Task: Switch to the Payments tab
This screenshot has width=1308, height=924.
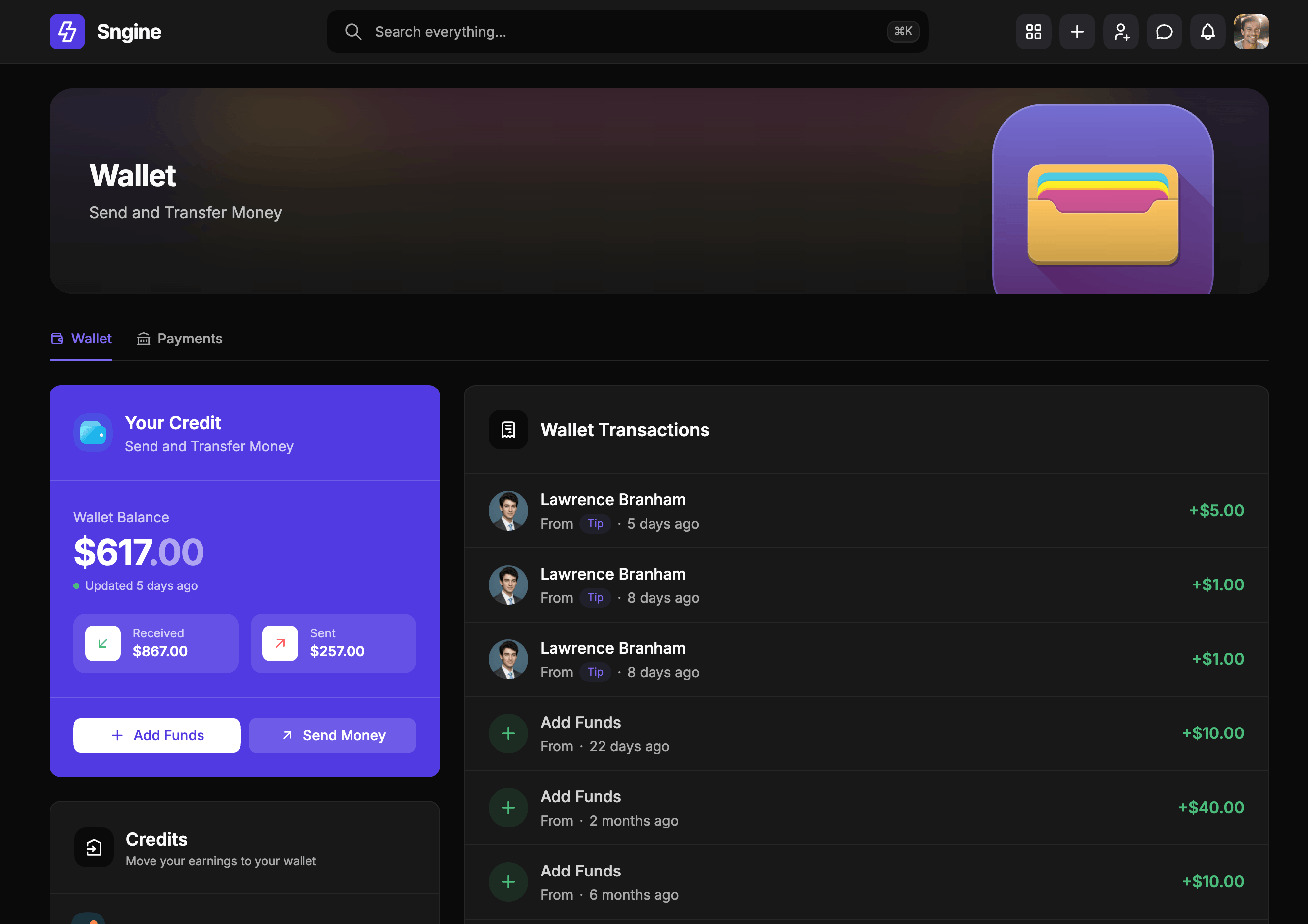Action: 179,339
